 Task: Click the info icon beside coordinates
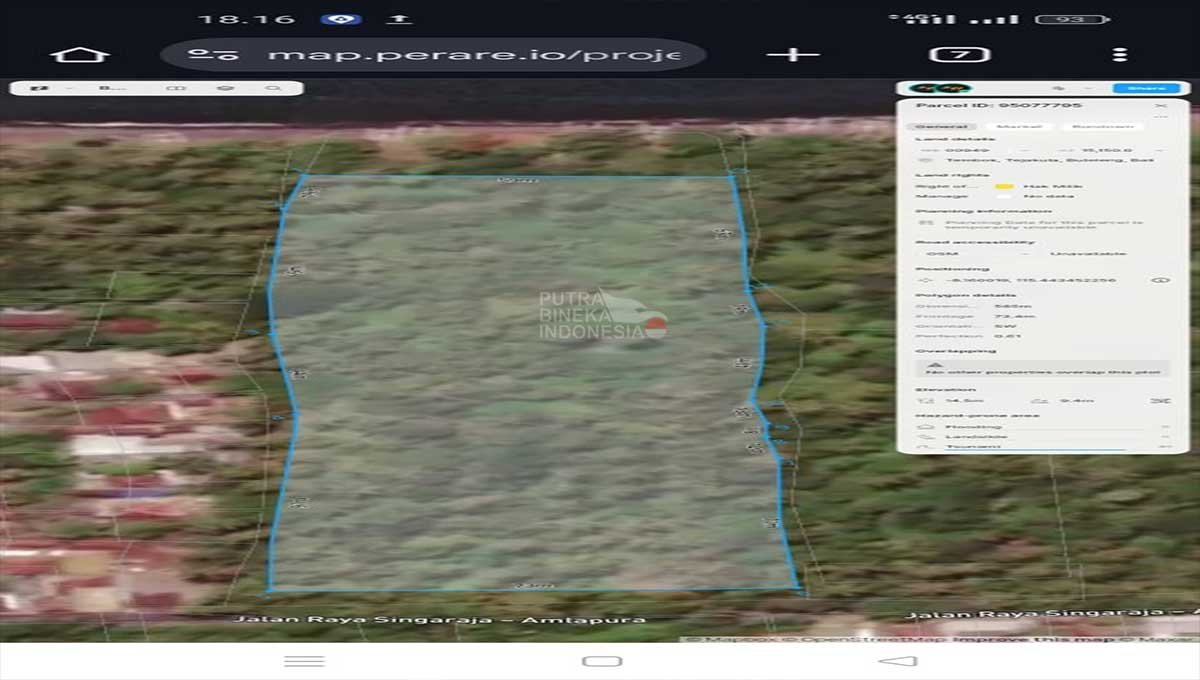(x=1160, y=280)
